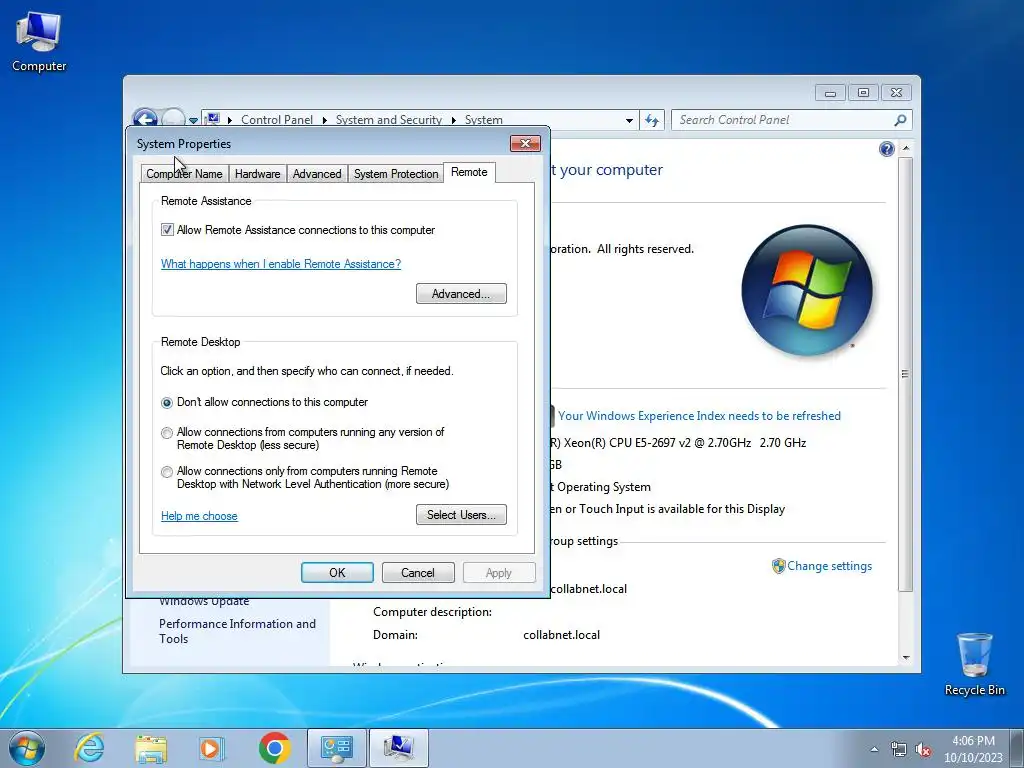
Task: Expand arrow after System and Security breadcrumb
Action: 453,120
